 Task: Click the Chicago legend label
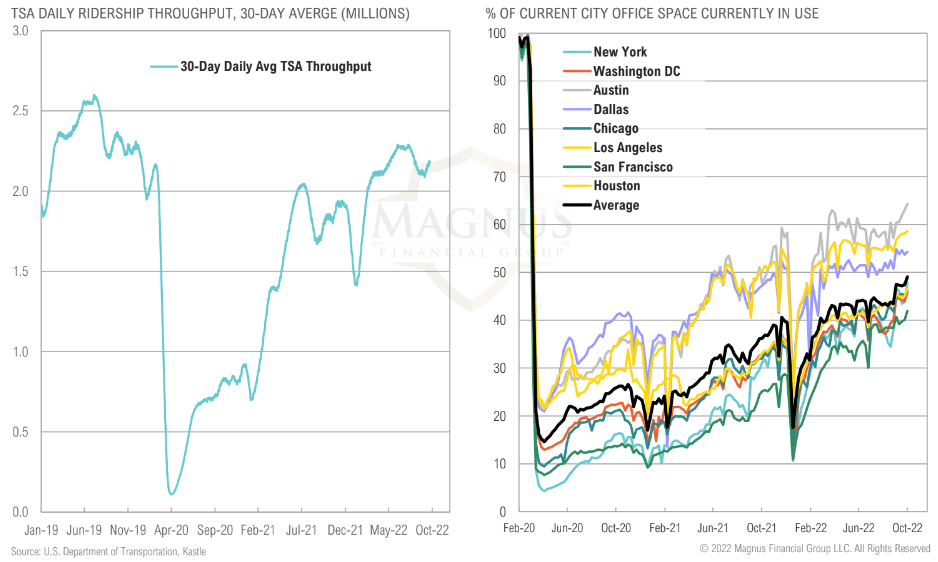(x=616, y=129)
